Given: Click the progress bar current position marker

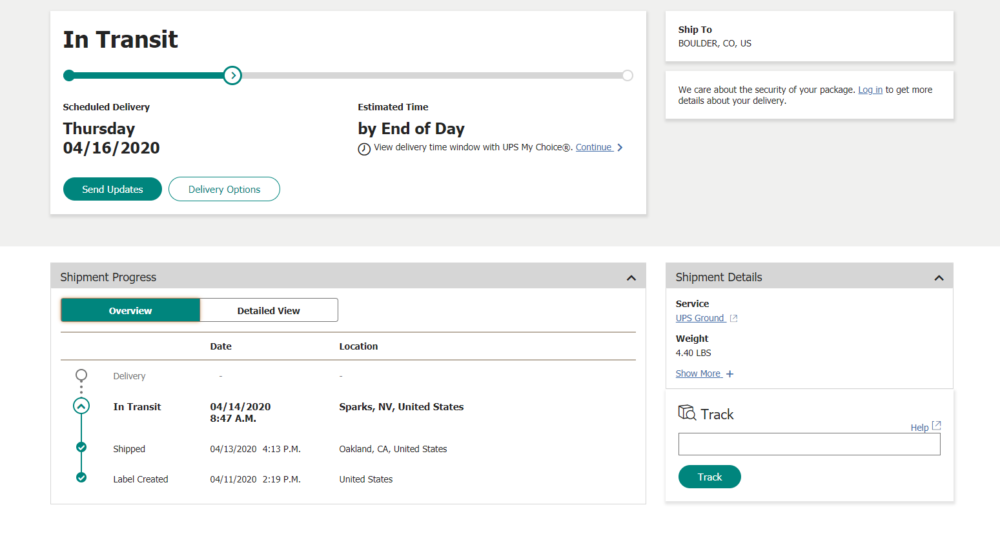Looking at the screenshot, I should click(x=232, y=75).
